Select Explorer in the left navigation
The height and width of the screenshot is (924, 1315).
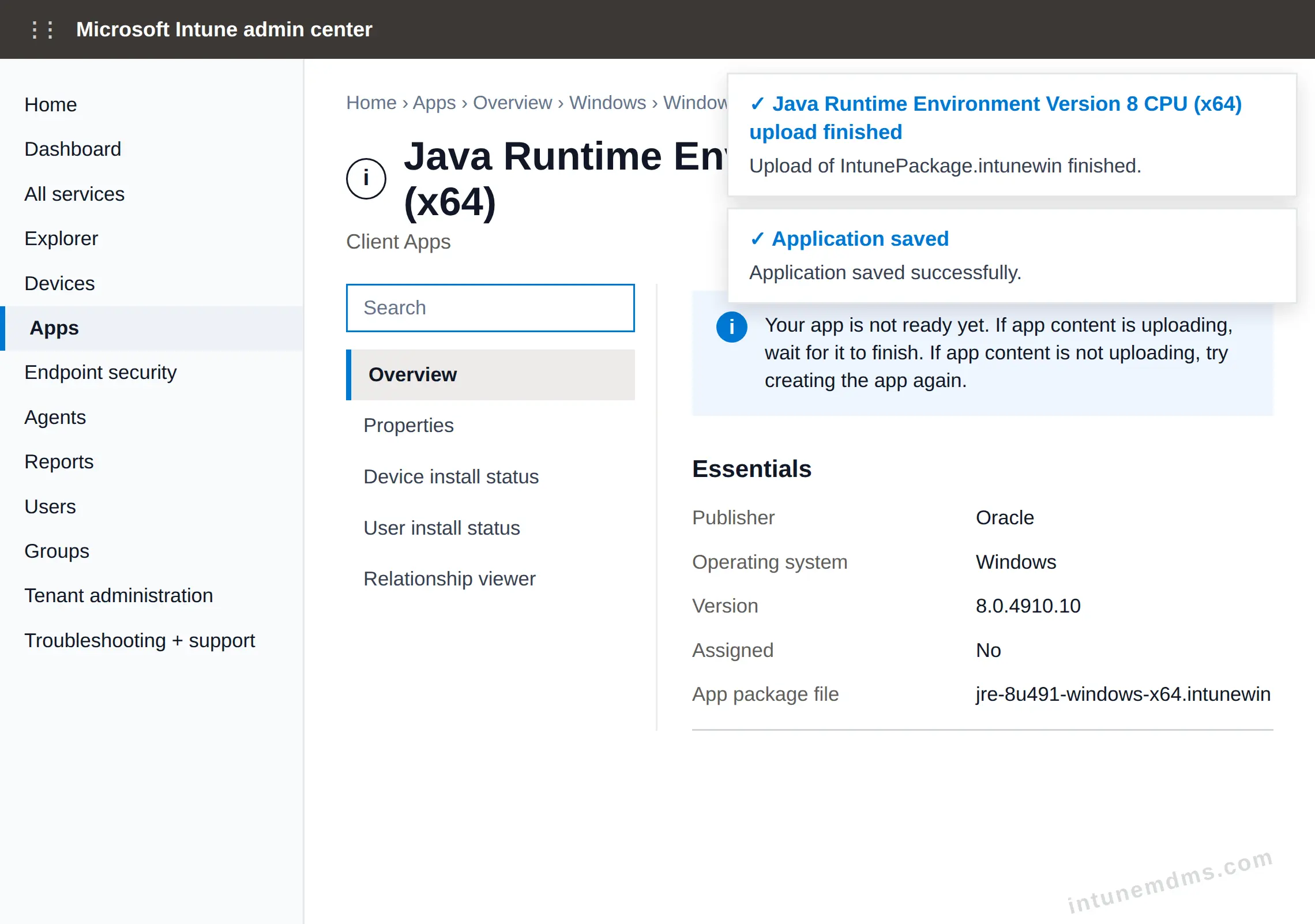[x=61, y=239]
